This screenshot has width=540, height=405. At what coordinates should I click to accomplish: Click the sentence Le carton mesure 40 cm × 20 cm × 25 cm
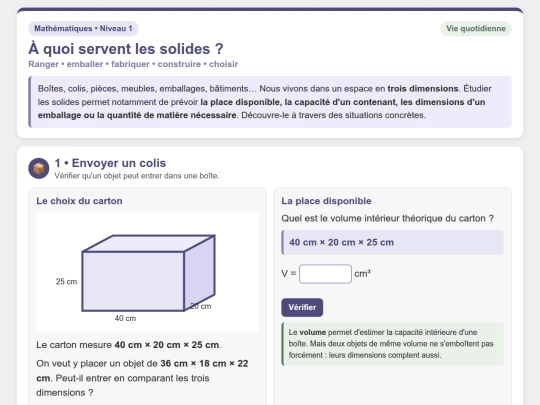coord(129,345)
